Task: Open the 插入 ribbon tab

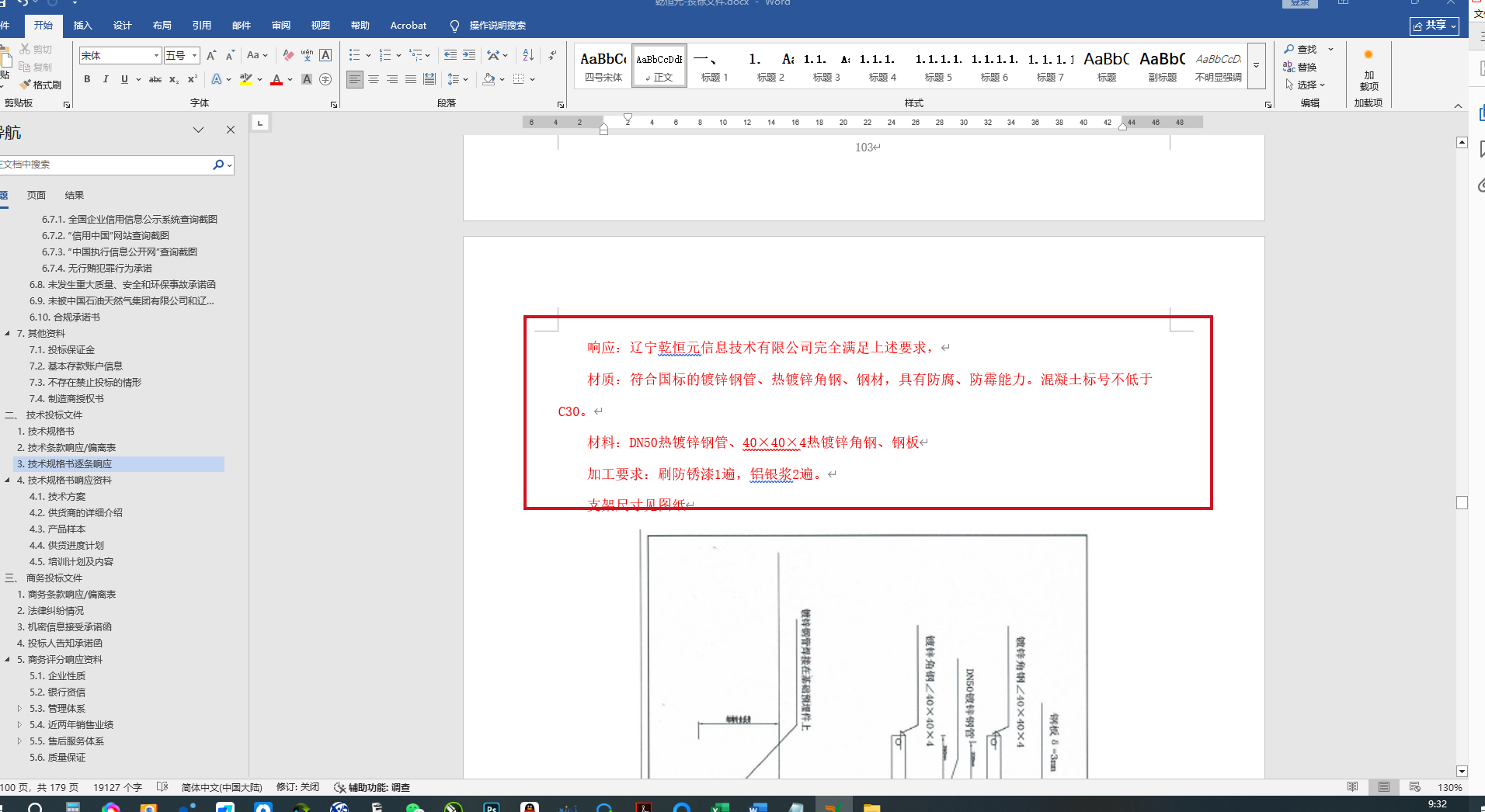Action: click(83, 26)
